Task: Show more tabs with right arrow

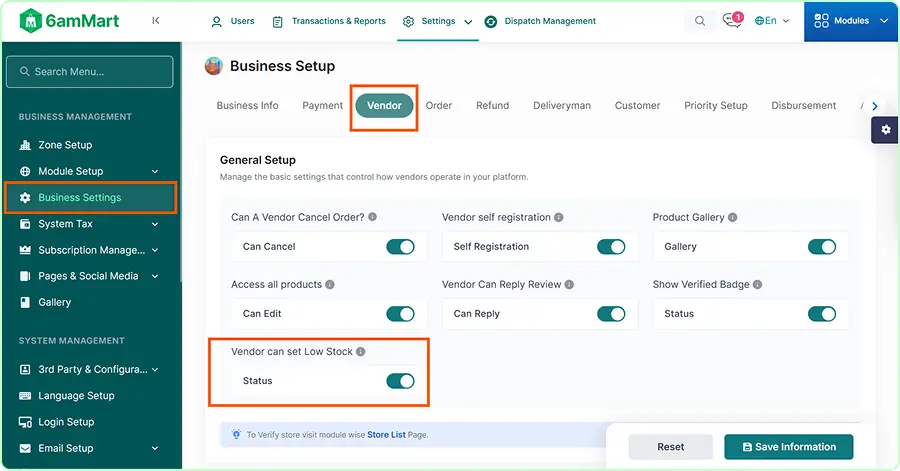Action: (875, 106)
